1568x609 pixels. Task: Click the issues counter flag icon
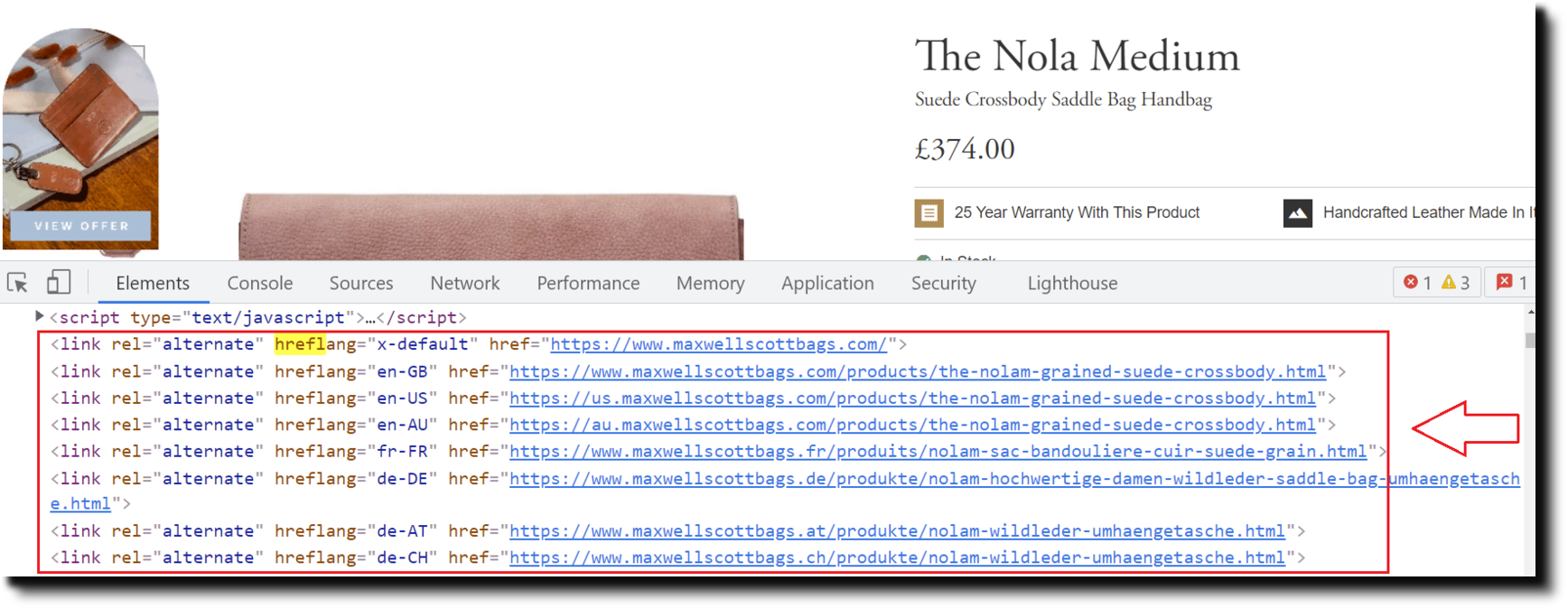(1511, 283)
